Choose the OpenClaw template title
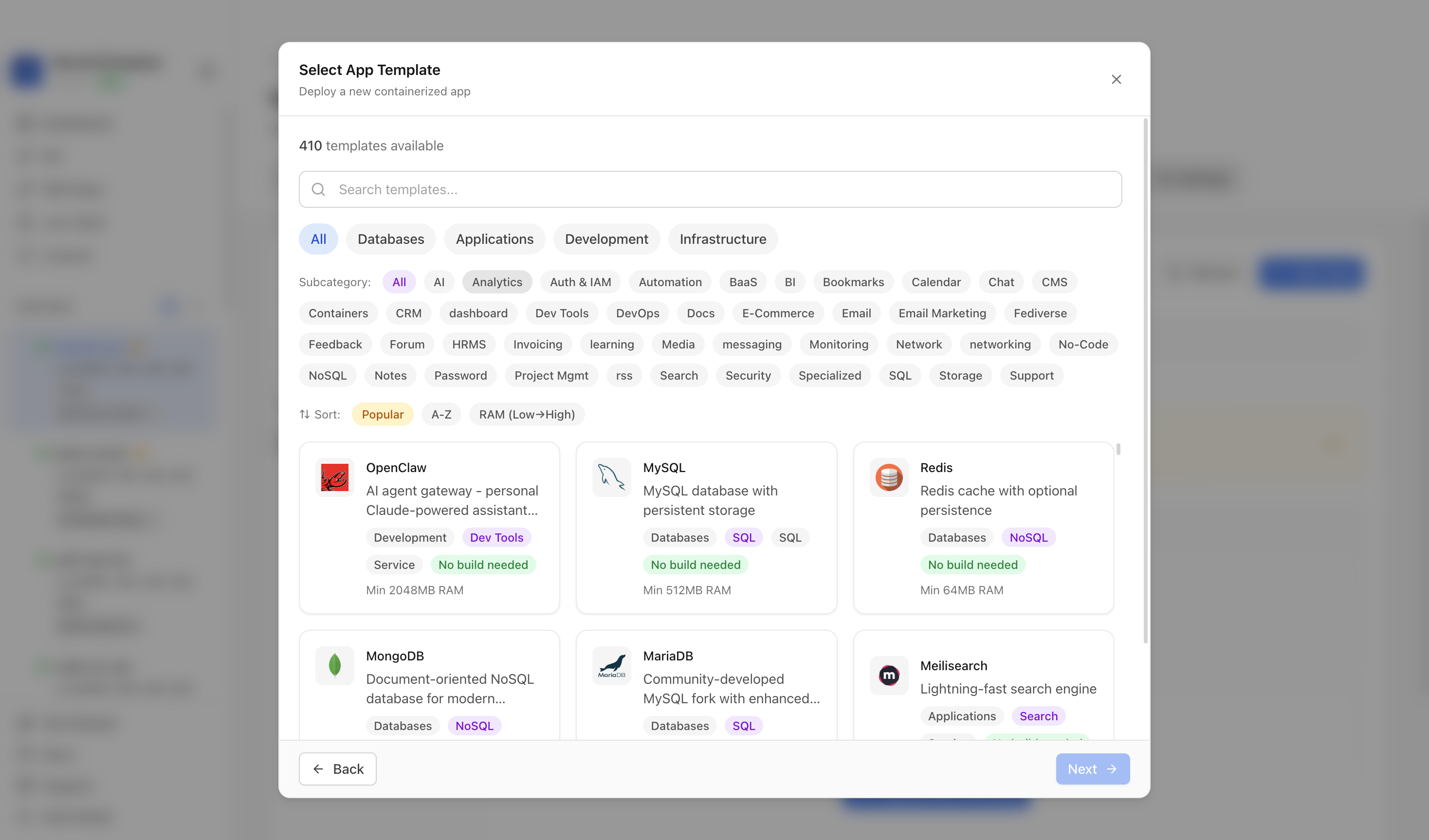The image size is (1429, 840). (x=396, y=468)
